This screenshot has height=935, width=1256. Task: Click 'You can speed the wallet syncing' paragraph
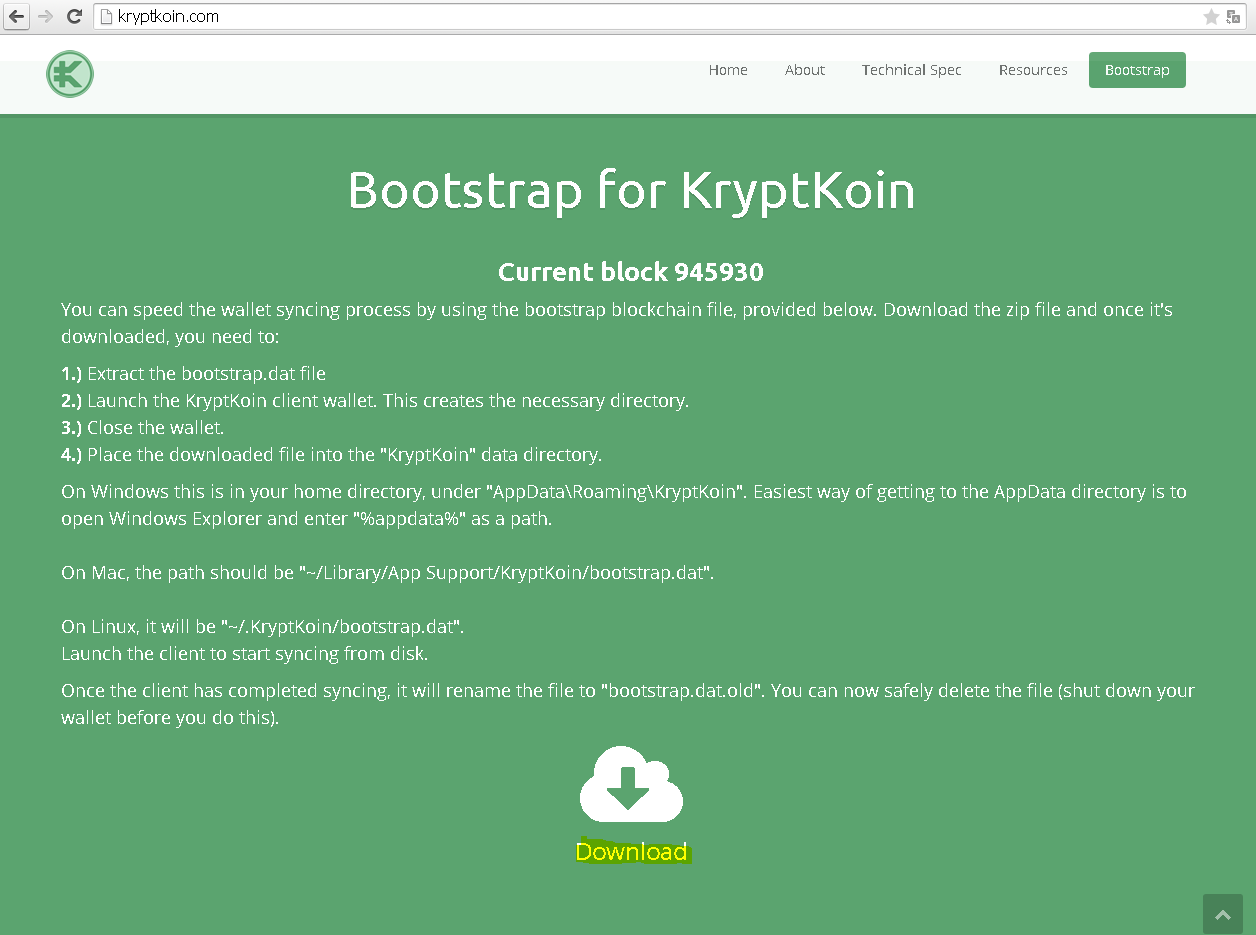click(617, 323)
